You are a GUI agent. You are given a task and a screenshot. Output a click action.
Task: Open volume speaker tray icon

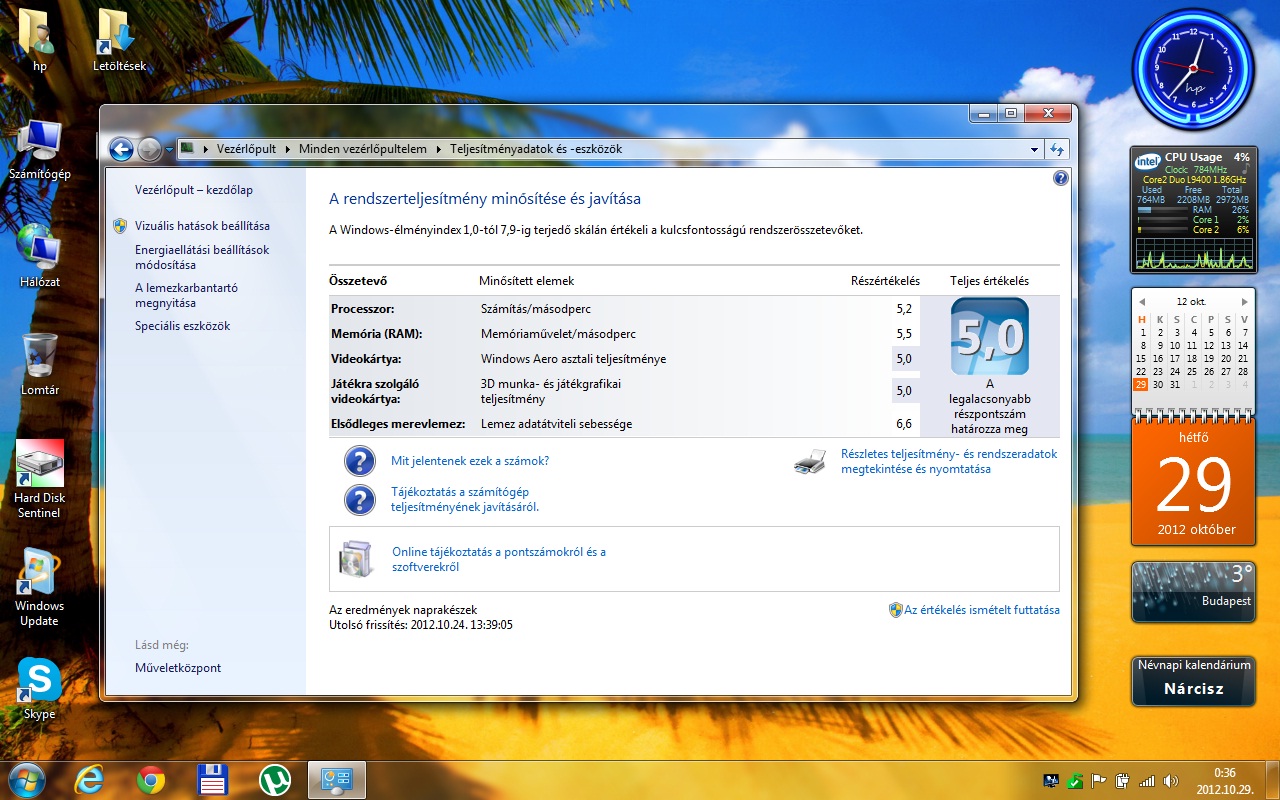click(x=1171, y=781)
